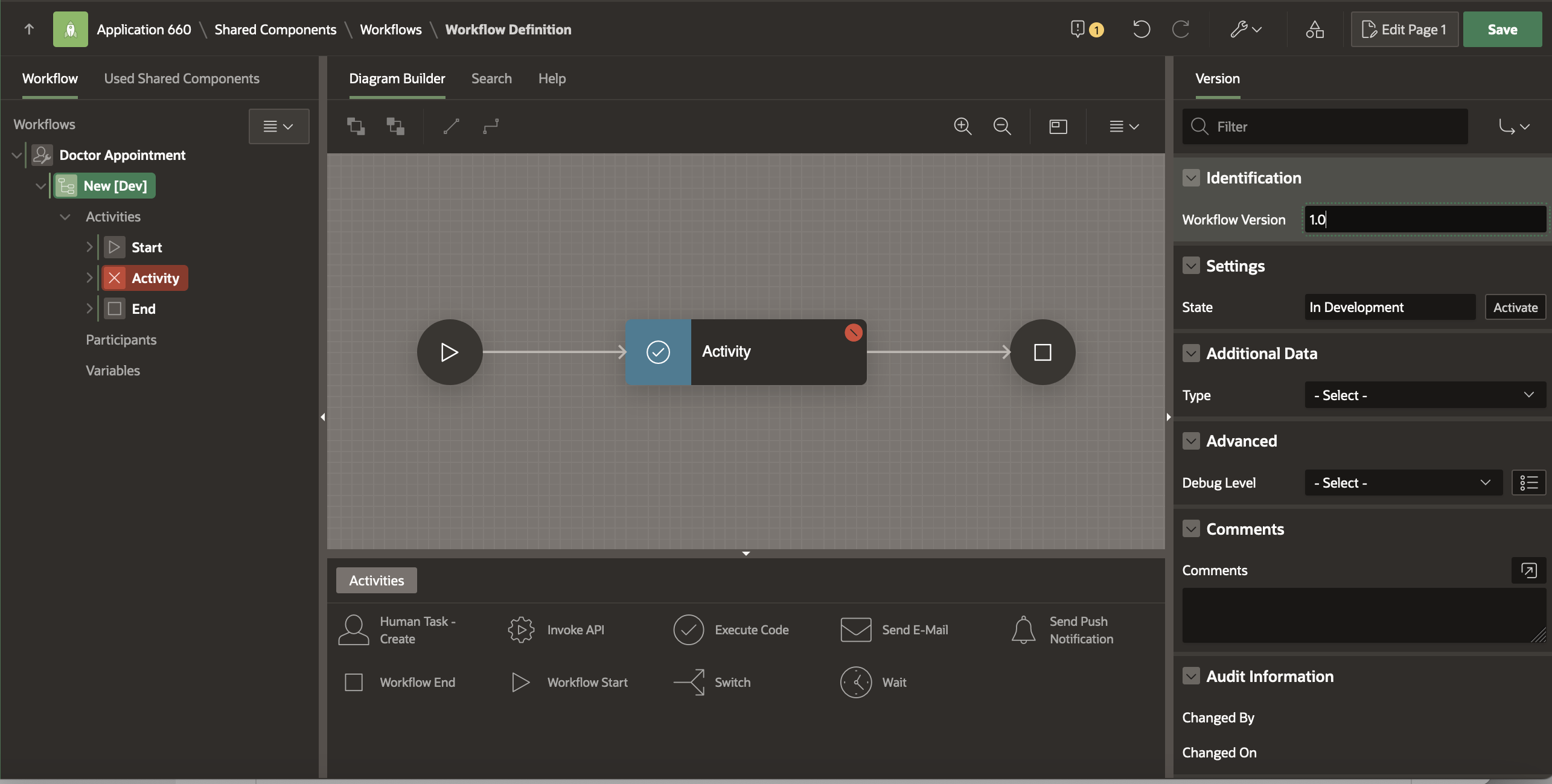Collapse the Settings section toggle
Image resolution: width=1552 pixels, height=784 pixels.
click(1191, 266)
